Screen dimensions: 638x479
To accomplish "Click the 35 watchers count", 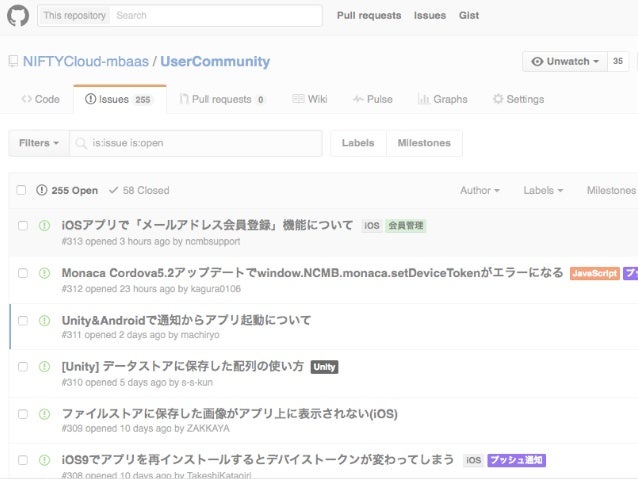I will click(x=618, y=61).
